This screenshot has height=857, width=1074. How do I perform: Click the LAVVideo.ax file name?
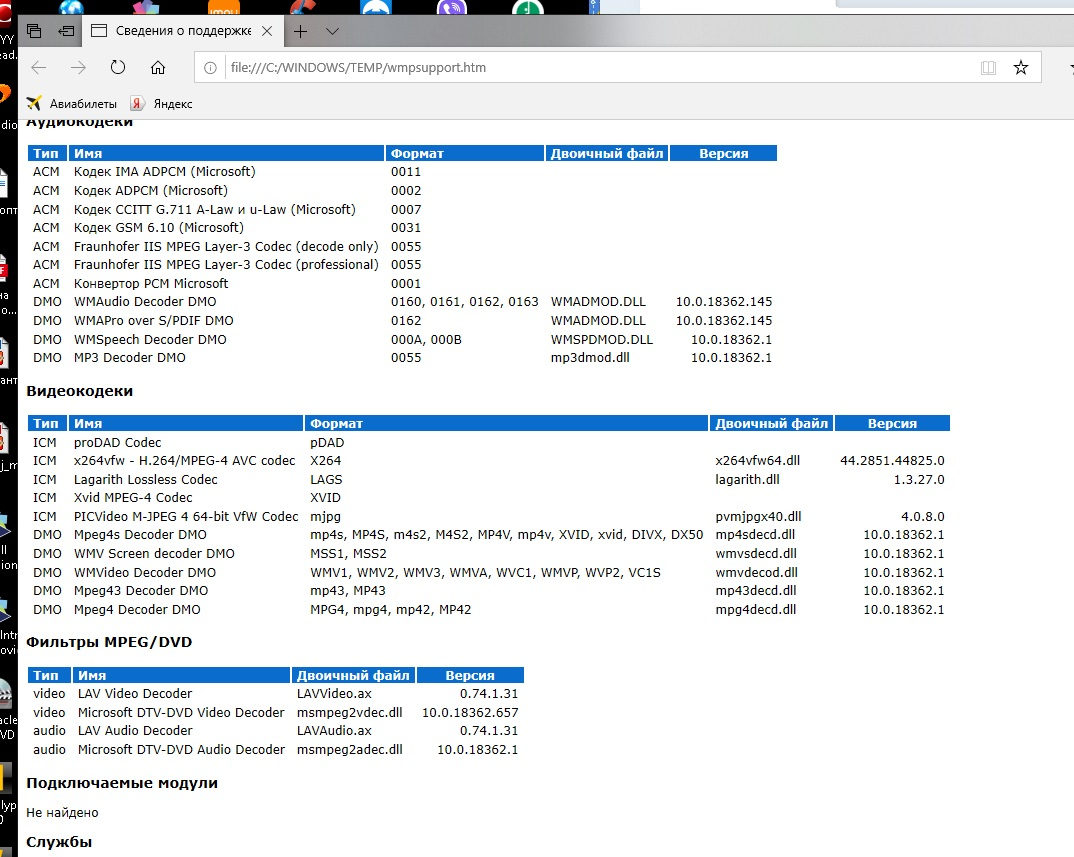pos(334,693)
